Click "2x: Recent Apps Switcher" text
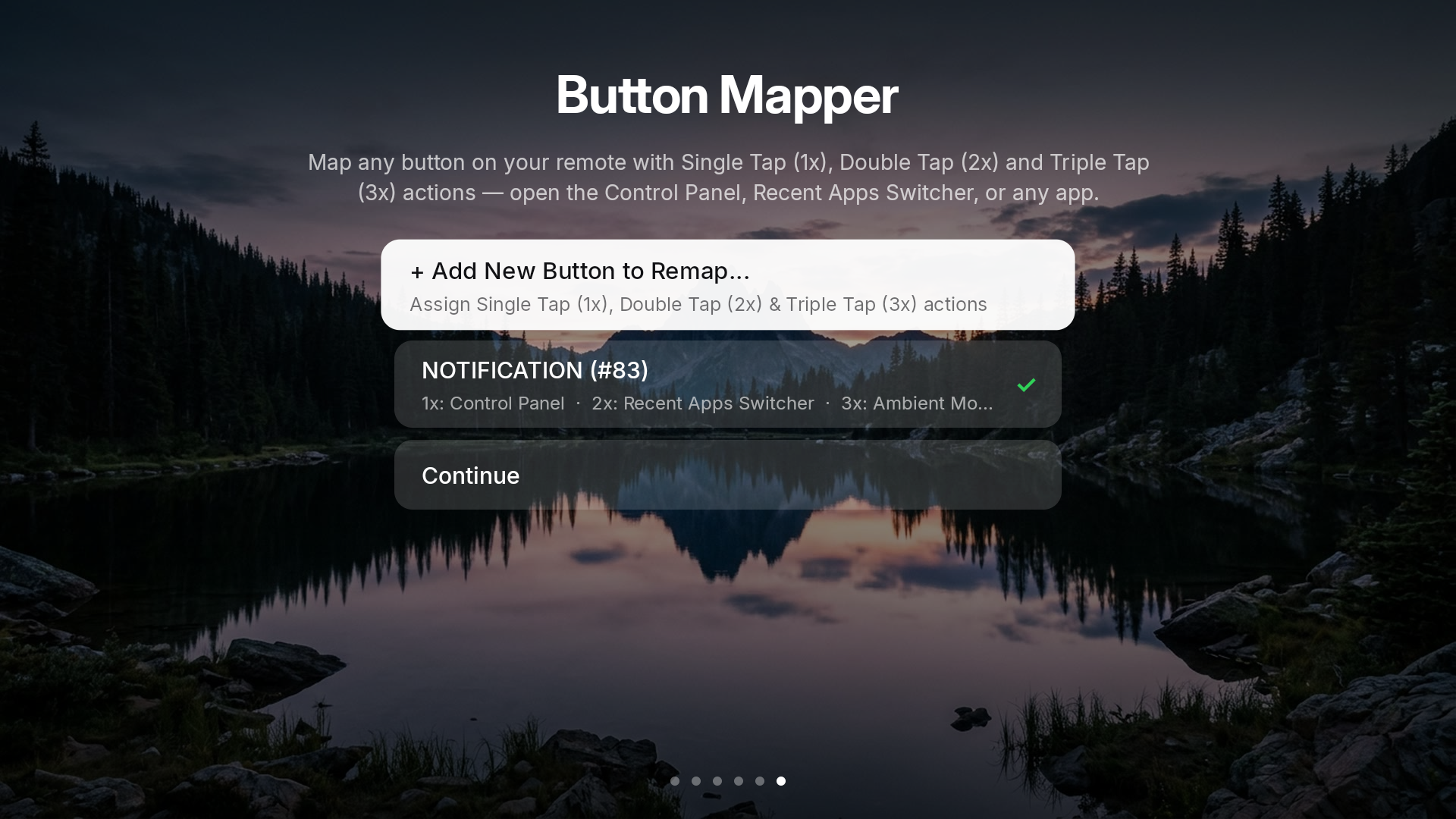The width and height of the screenshot is (1456, 819). (x=703, y=403)
